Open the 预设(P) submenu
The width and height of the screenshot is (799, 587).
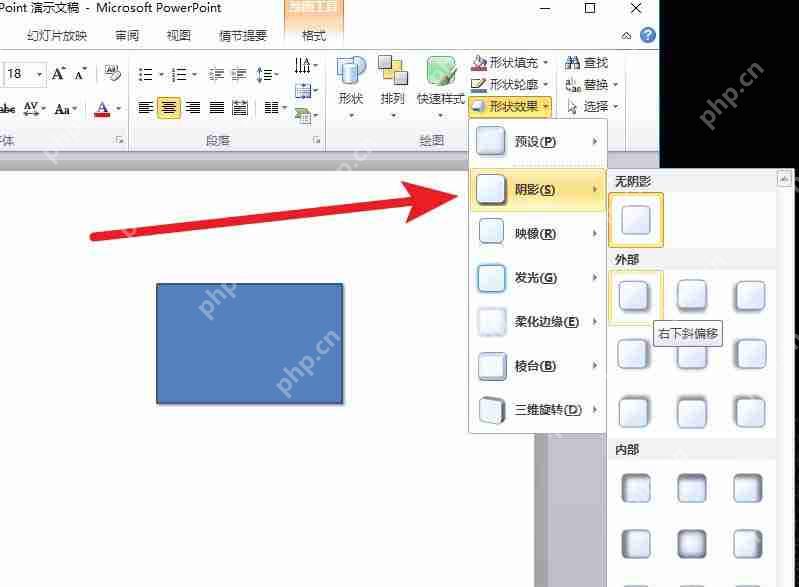pos(538,141)
